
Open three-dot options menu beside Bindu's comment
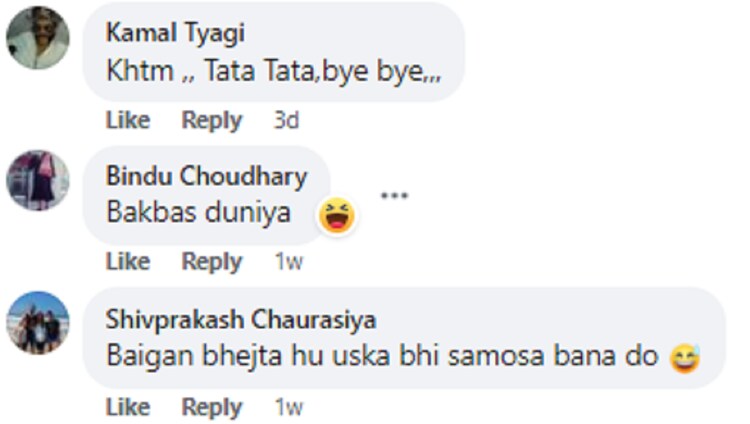pos(394,195)
